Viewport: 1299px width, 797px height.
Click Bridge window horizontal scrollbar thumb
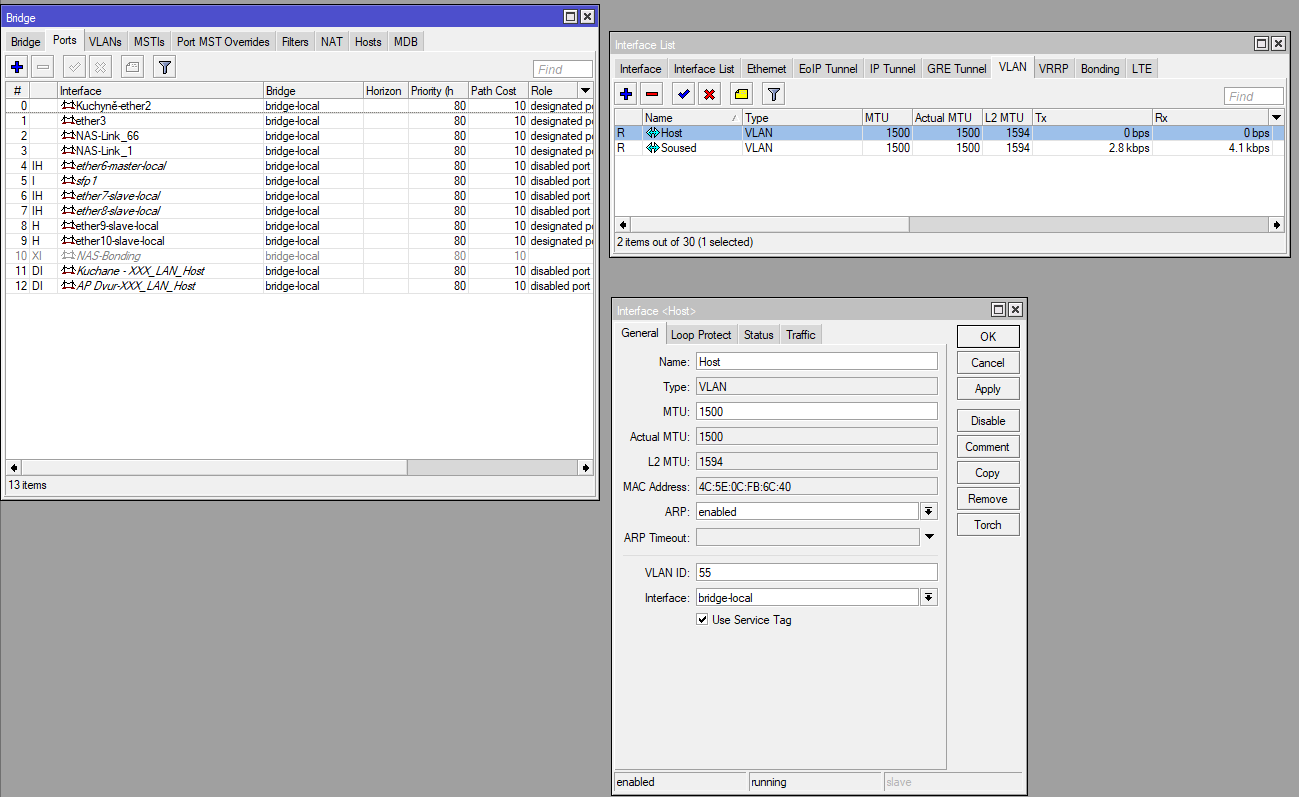coord(214,467)
